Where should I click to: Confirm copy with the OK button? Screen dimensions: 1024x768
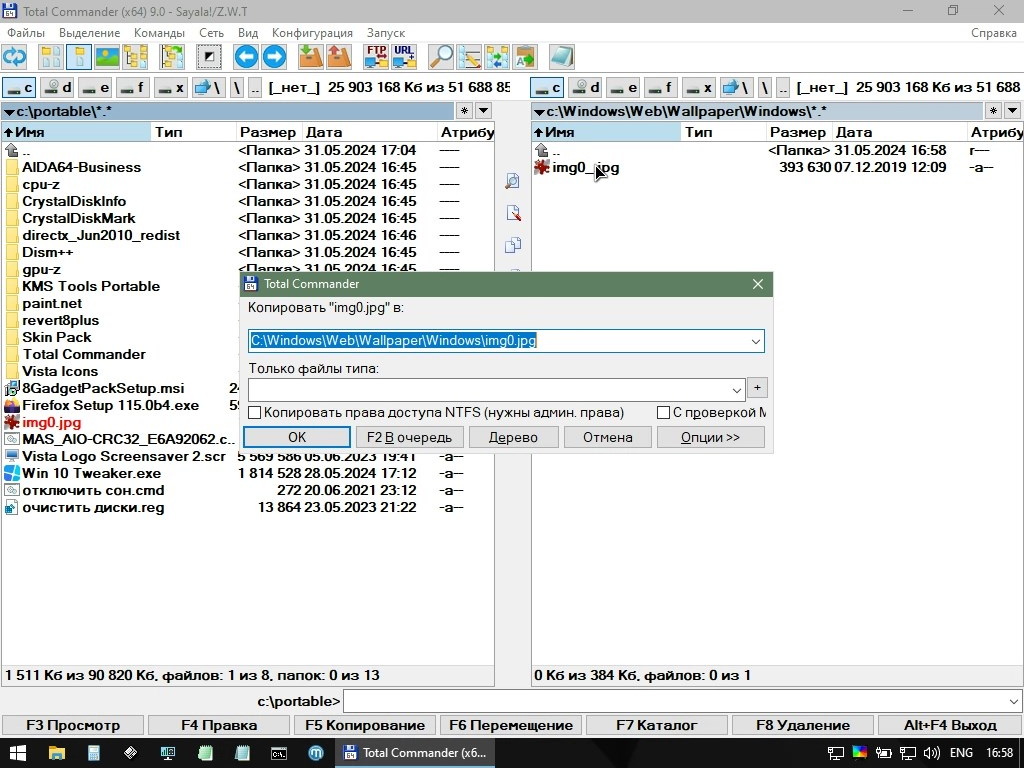(x=297, y=438)
